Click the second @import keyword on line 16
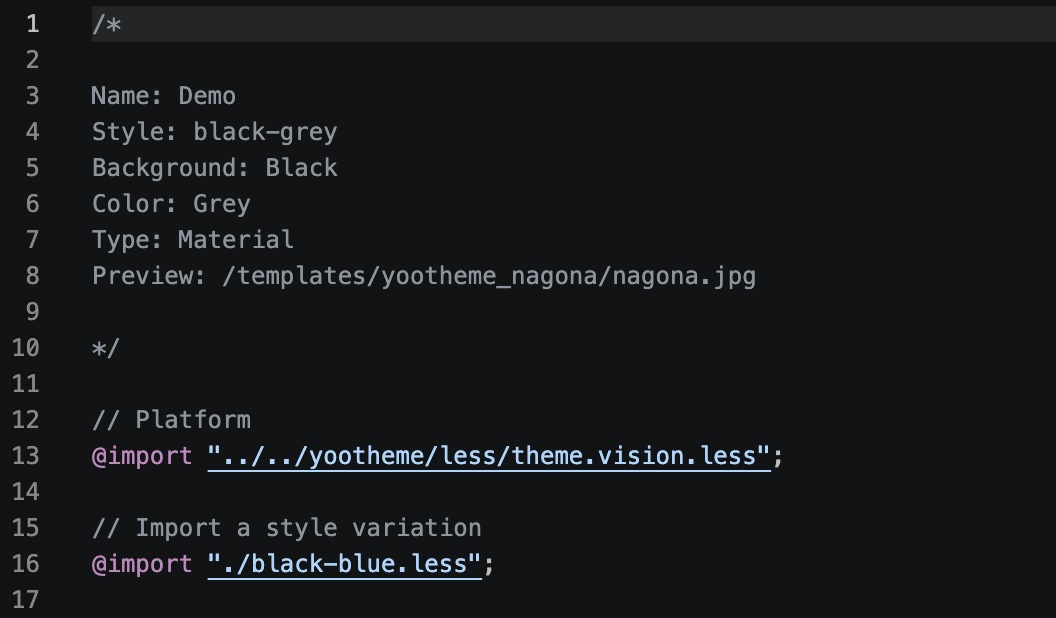The width and height of the screenshot is (1056, 618). (x=142, y=563)
